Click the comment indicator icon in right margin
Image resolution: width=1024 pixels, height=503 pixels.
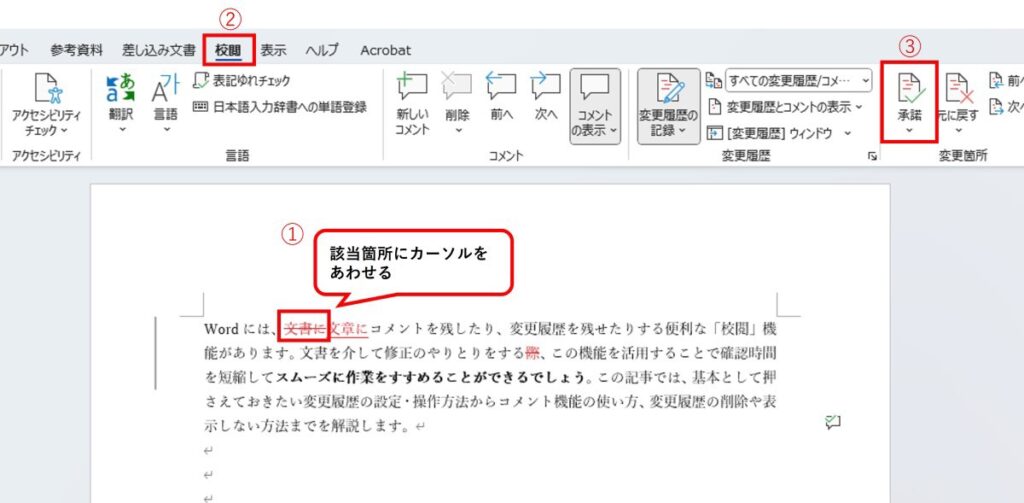pyautogui.click(x=832, y=422)
